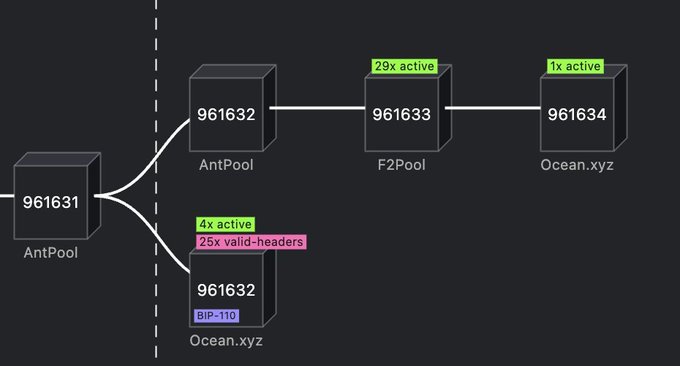Click the BIP-110 tag
This screenshot has width=680, height=366.
coord(216,315)
